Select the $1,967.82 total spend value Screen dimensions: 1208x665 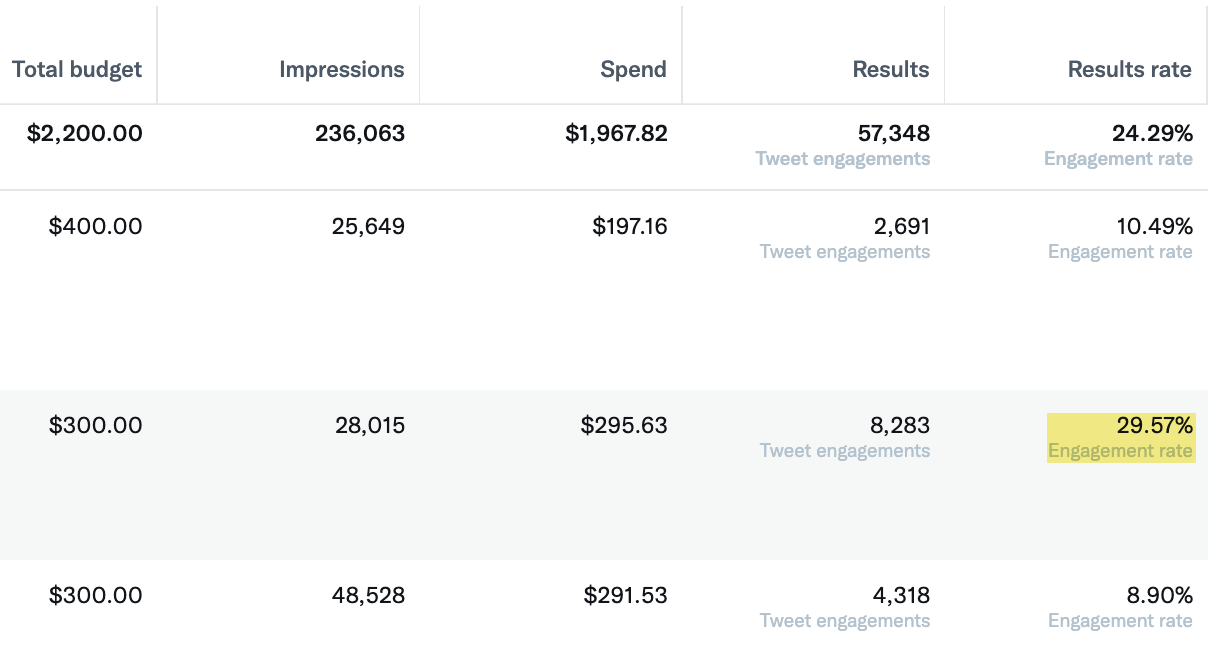coord(616,133)
